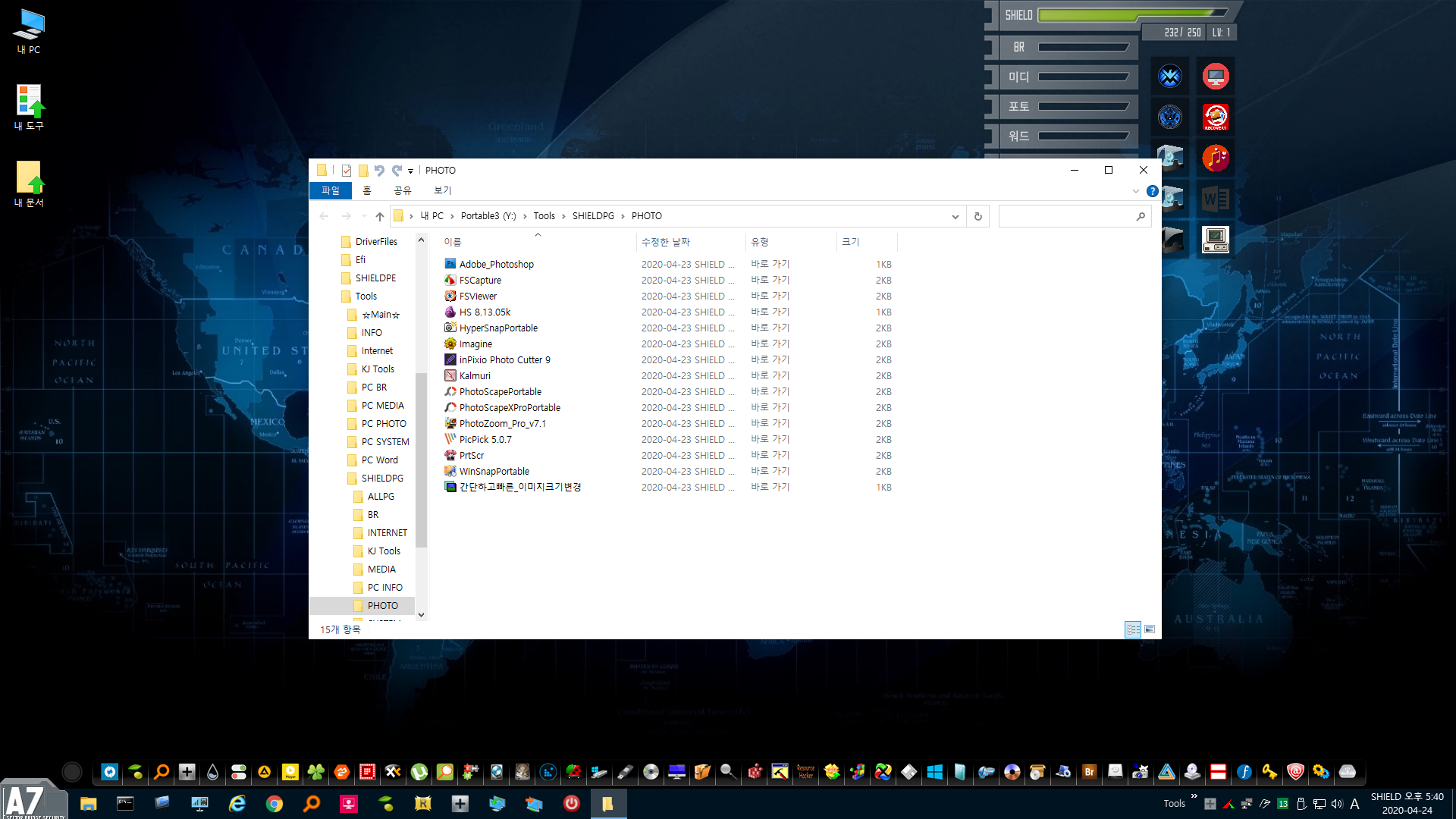
Task: Toggle the Korean IME A indicator
Action: click(x=1354, y=804)
